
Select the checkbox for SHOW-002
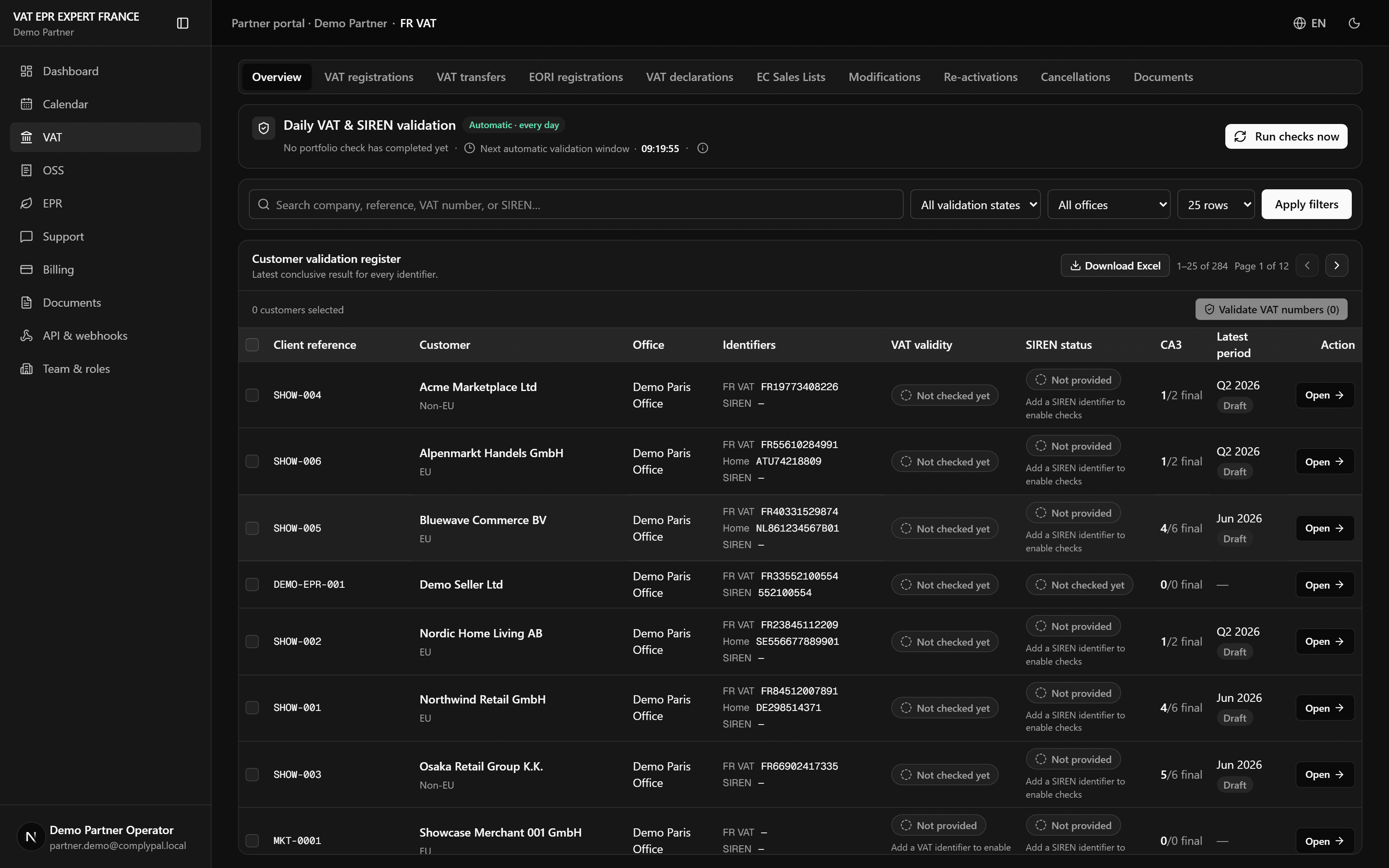pos(252,641)
